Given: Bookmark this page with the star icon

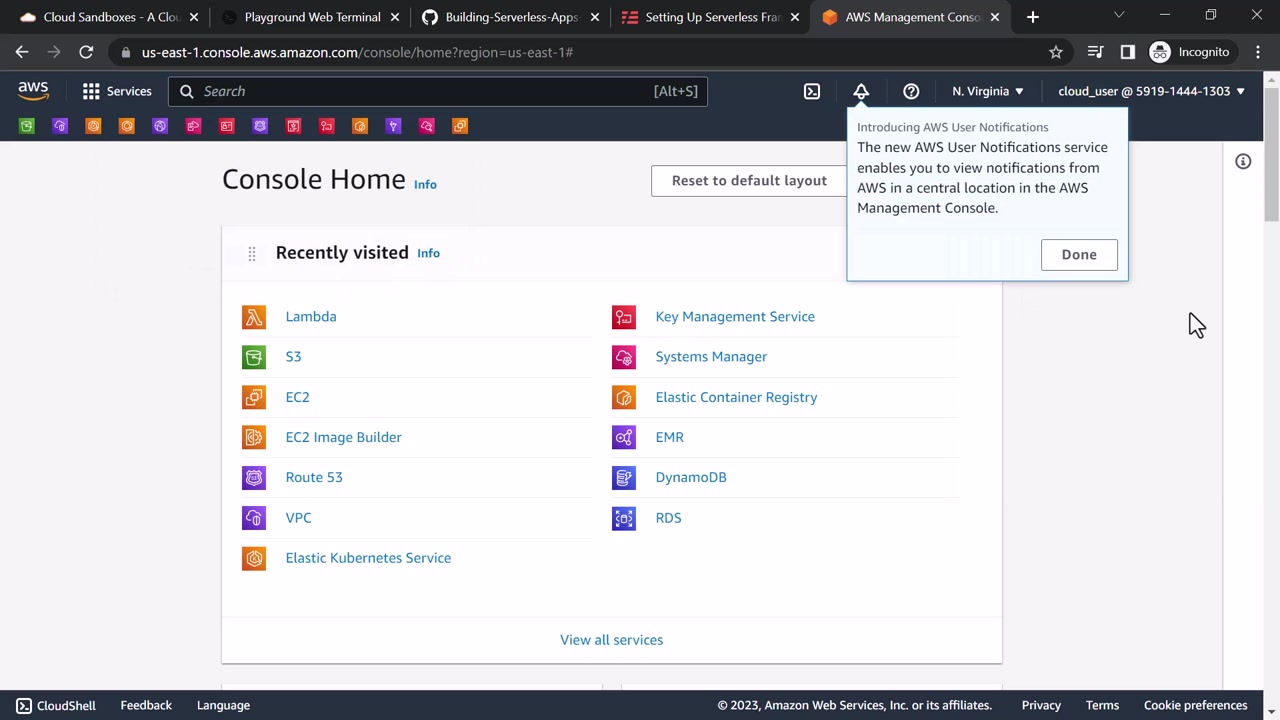Looking at the screenshot, I should click(x=1056, y=52).
